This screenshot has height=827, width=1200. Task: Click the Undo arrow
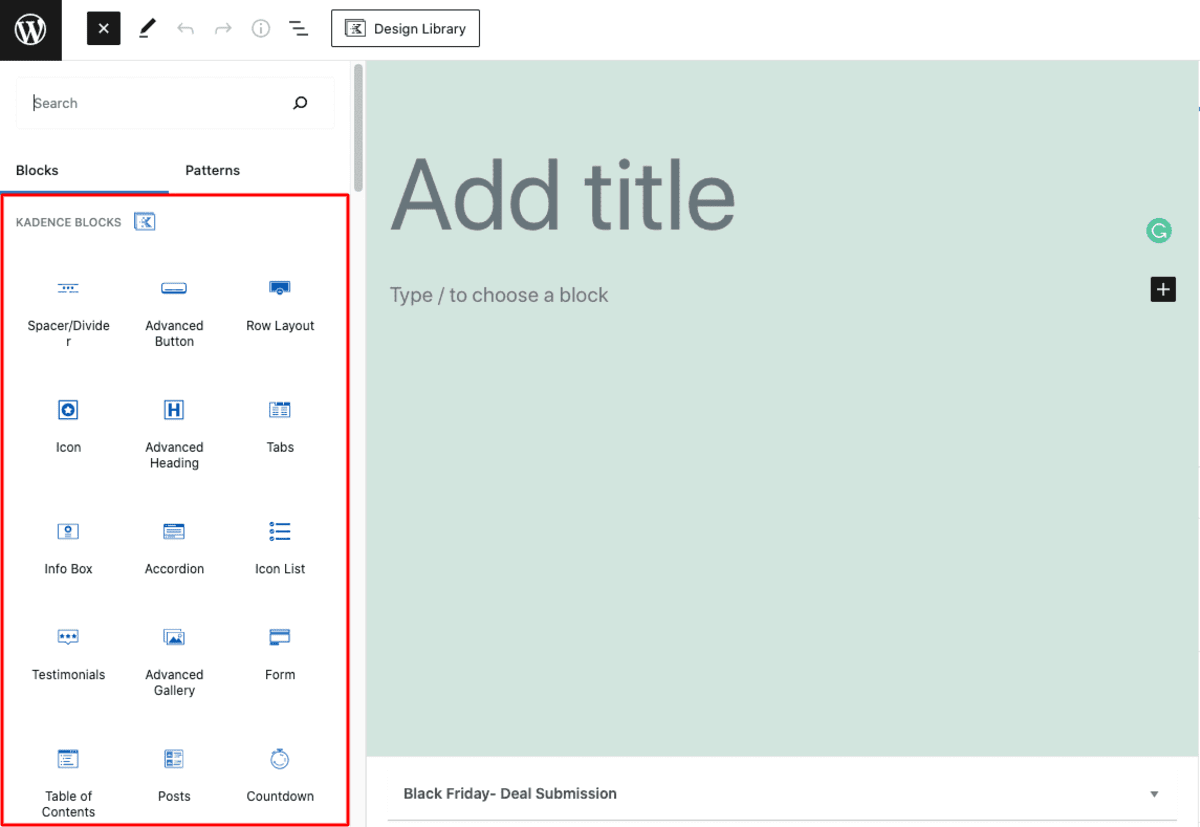(185, 29)
